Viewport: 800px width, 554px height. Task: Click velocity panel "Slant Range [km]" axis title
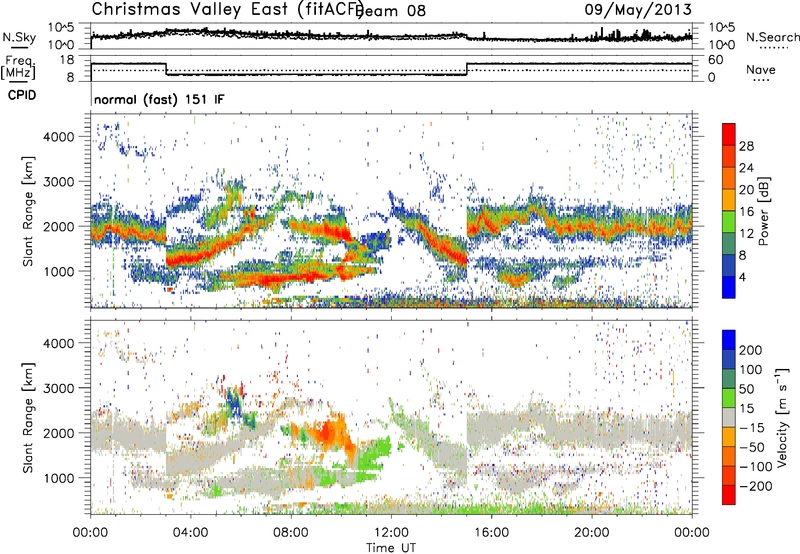point(28,418)
